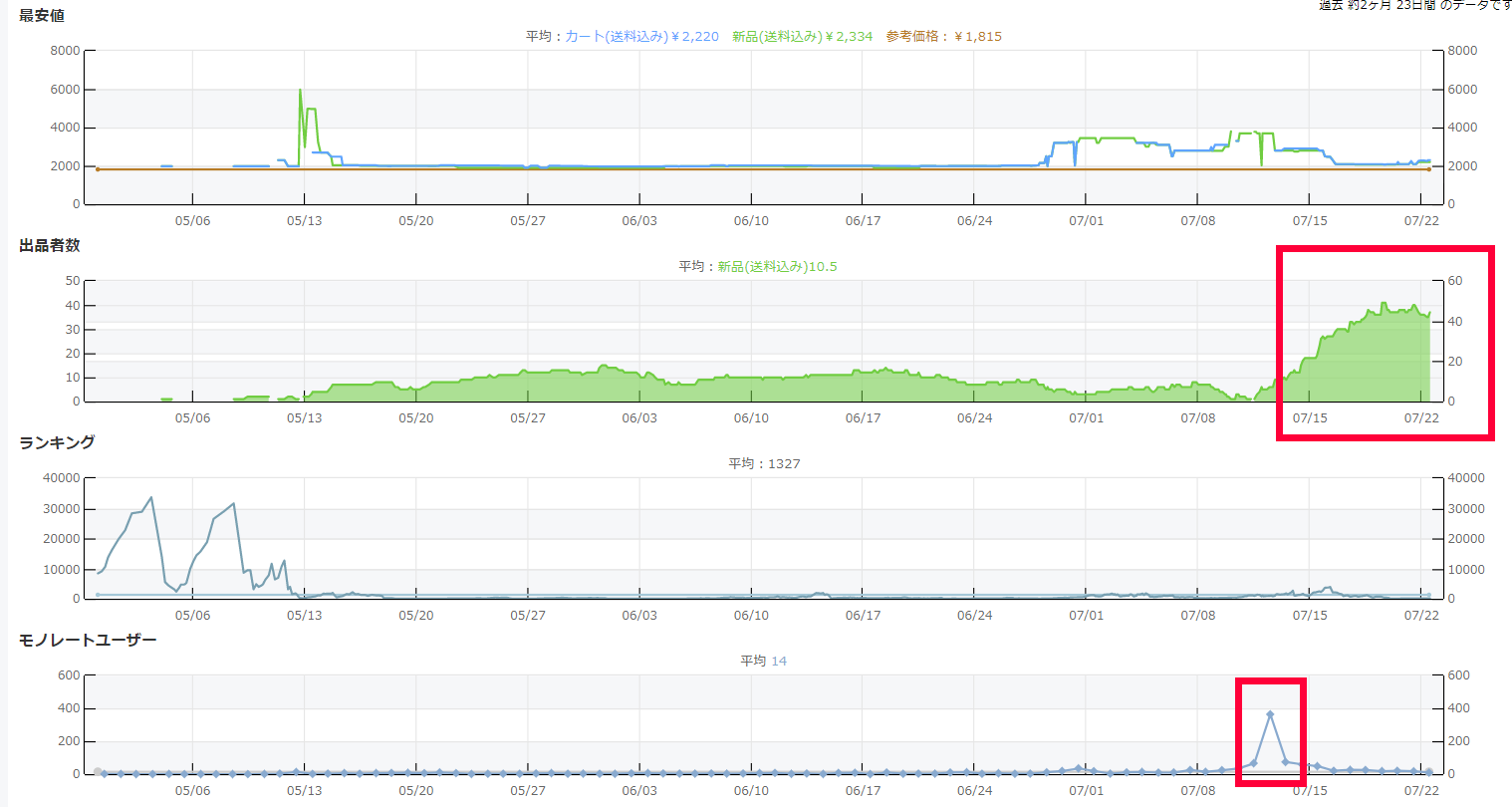Click the green 6000 yen price spike peak

[301, 91]
